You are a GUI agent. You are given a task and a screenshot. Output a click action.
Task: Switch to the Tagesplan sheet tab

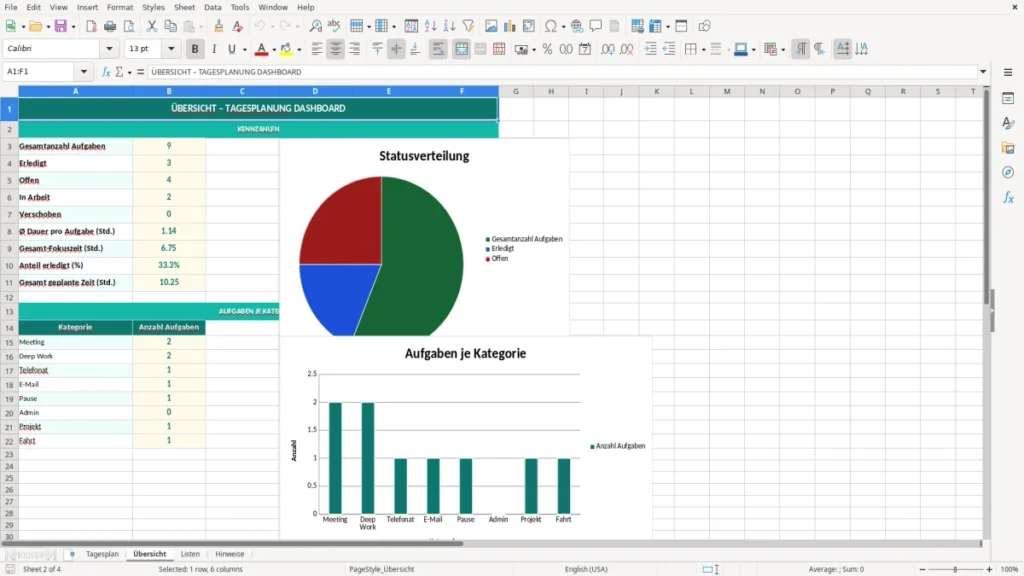tap(103, 554)
